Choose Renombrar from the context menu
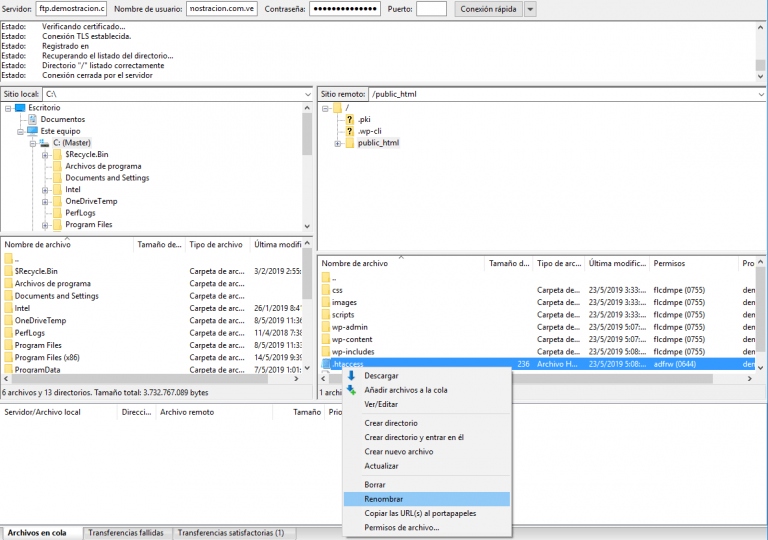 pyautogui.click(x=384, y=498)
